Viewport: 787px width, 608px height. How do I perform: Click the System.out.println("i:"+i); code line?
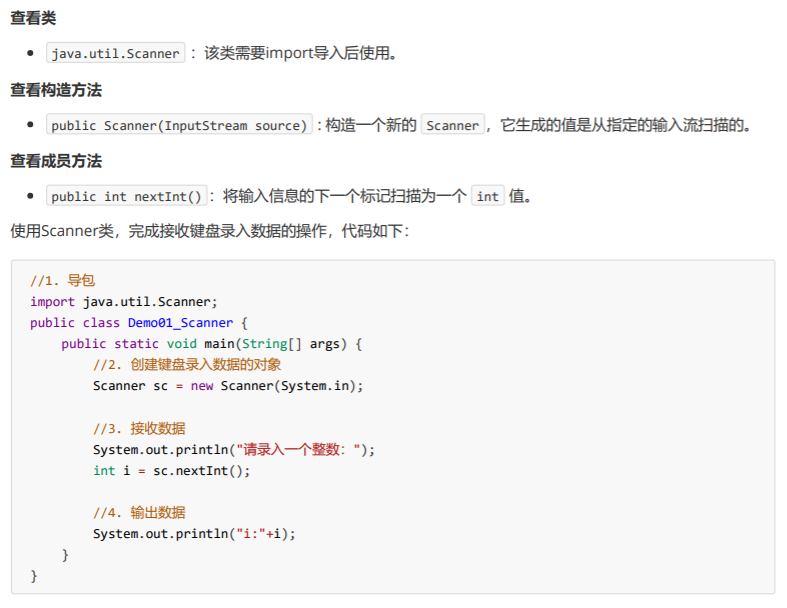[195, 533]
